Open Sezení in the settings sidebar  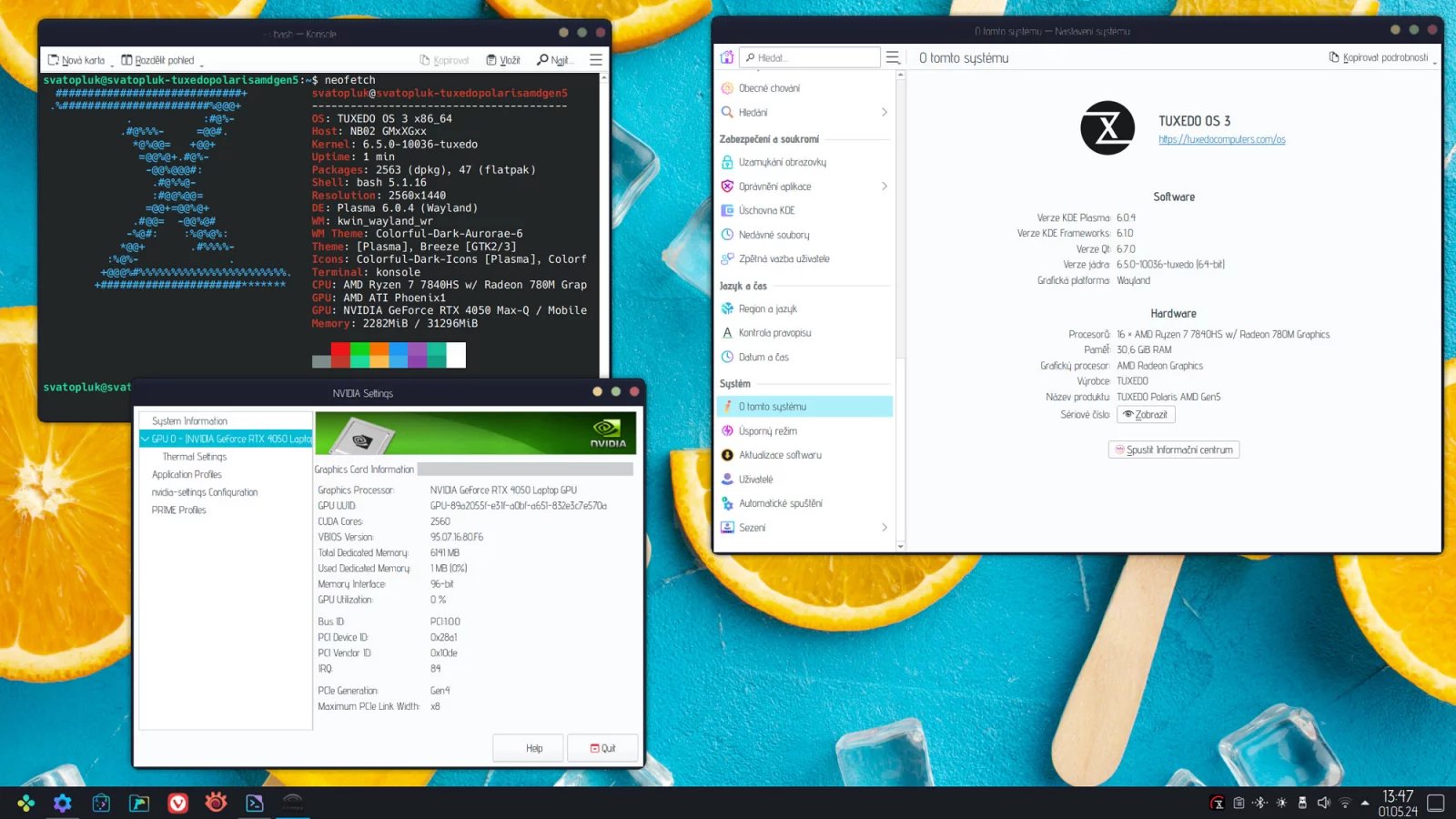tap(804, 528)
